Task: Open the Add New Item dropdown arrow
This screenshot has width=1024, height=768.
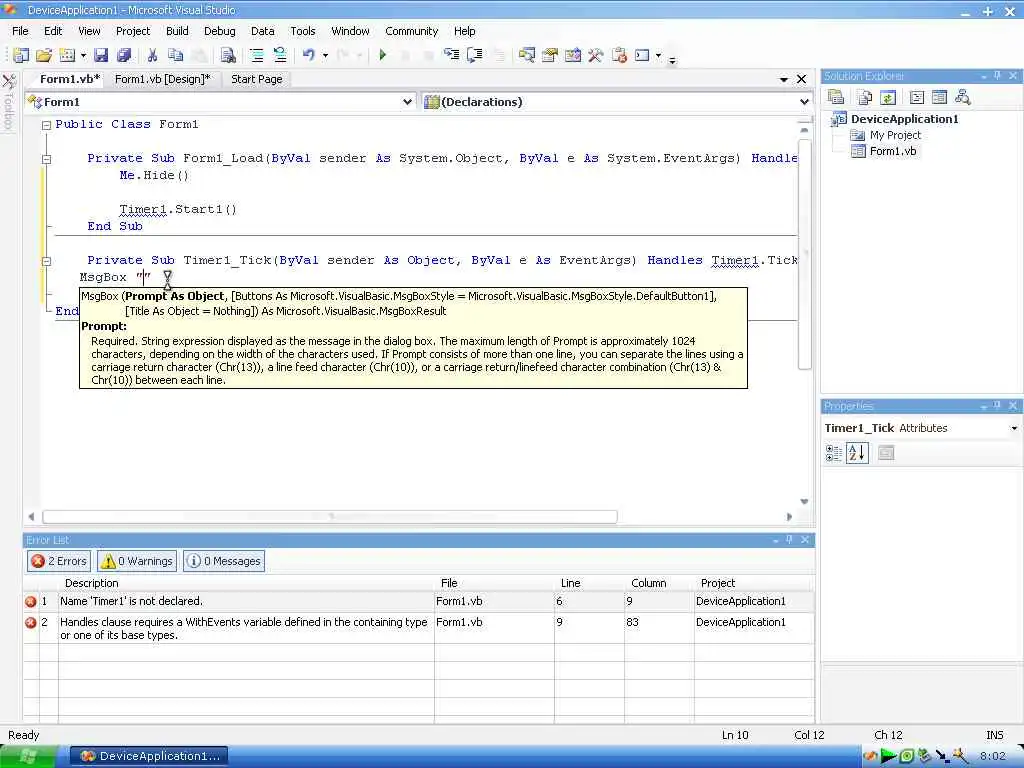Action: [83, 56]
